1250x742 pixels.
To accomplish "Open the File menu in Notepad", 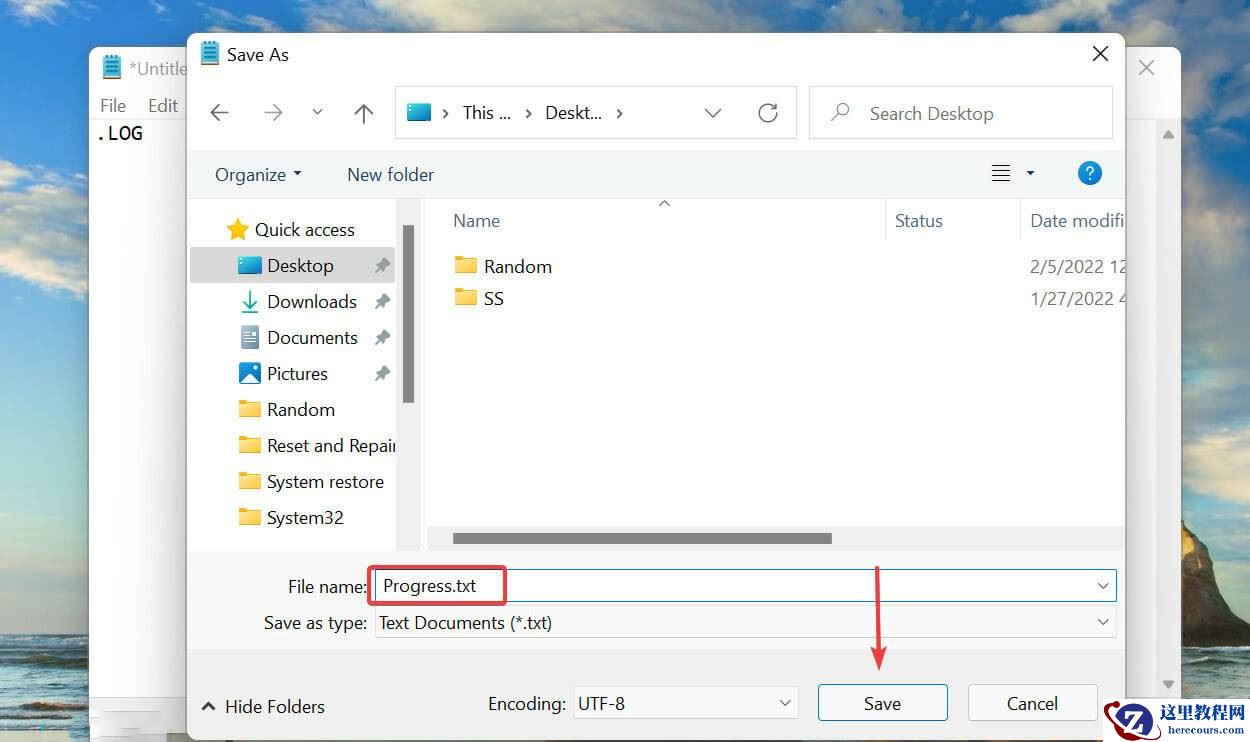I will (113, 105).
